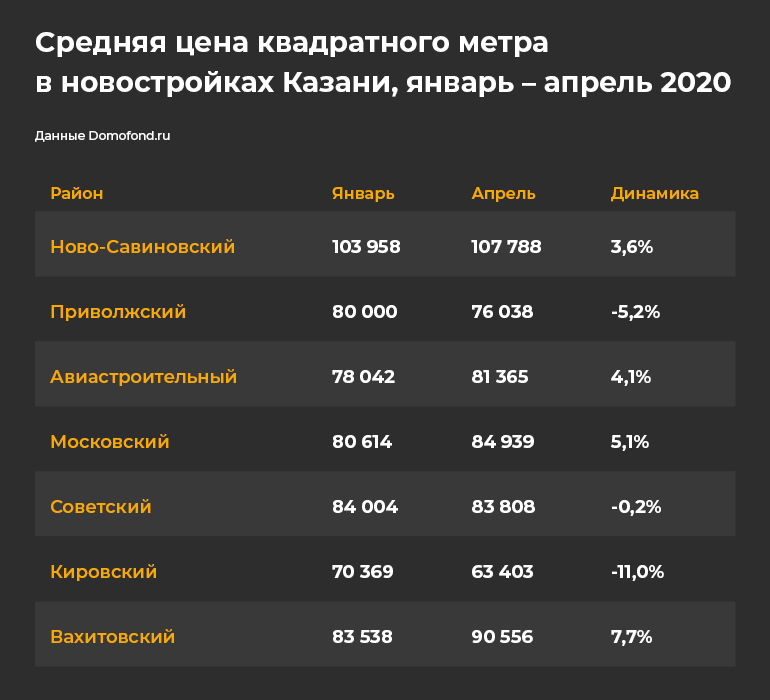Click the Январь column header
Viewport: 770px width, 700px height.
pyautogui.click(x=363, y=194)
